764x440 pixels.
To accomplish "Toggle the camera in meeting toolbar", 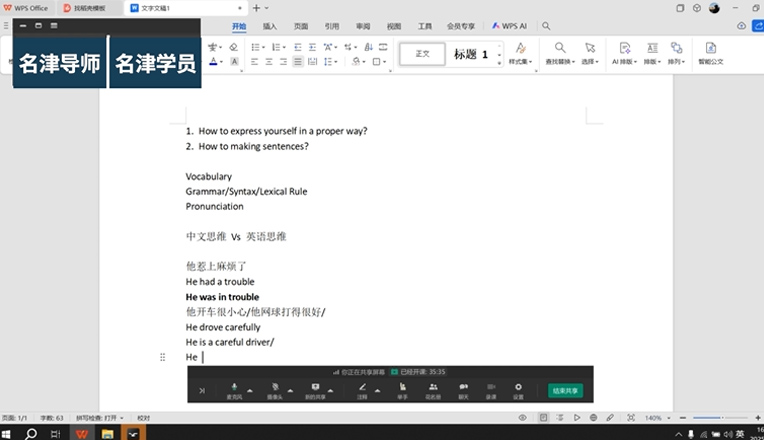I will 273,387.
